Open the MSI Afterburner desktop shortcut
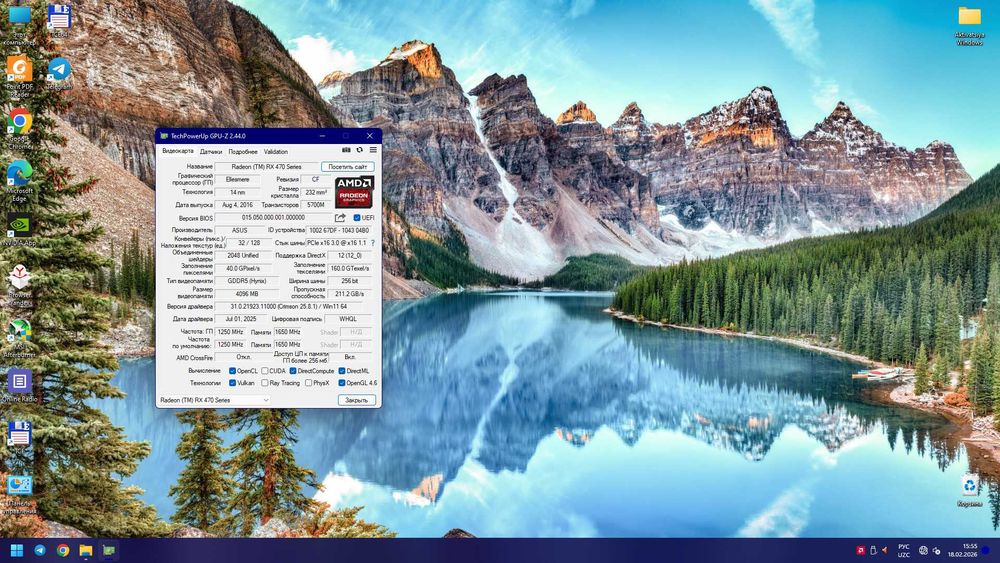This screenshot has width=1000, height=563. click(x=19, y=338)
